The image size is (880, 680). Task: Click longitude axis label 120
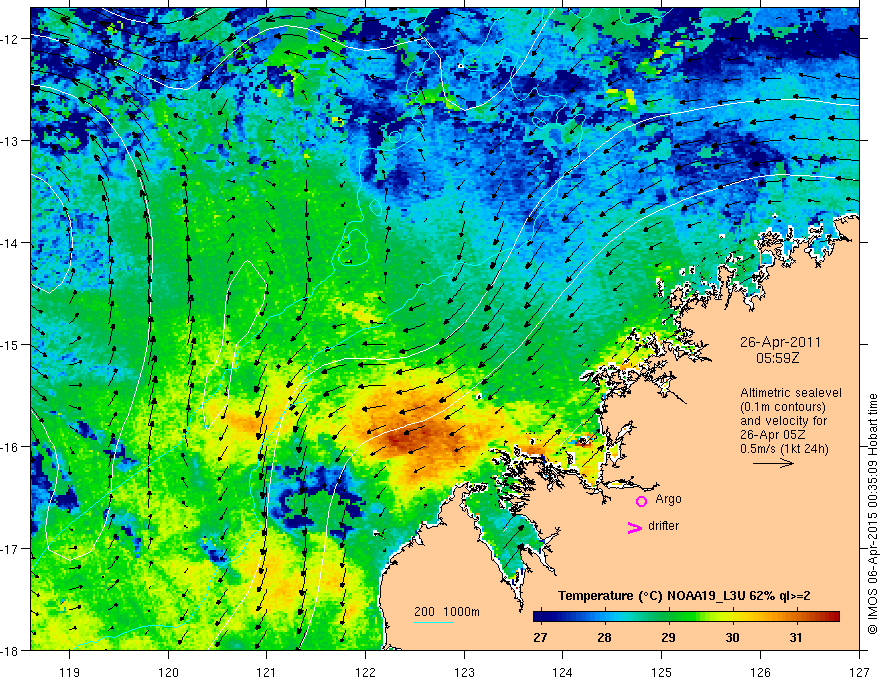click(168, 672)
